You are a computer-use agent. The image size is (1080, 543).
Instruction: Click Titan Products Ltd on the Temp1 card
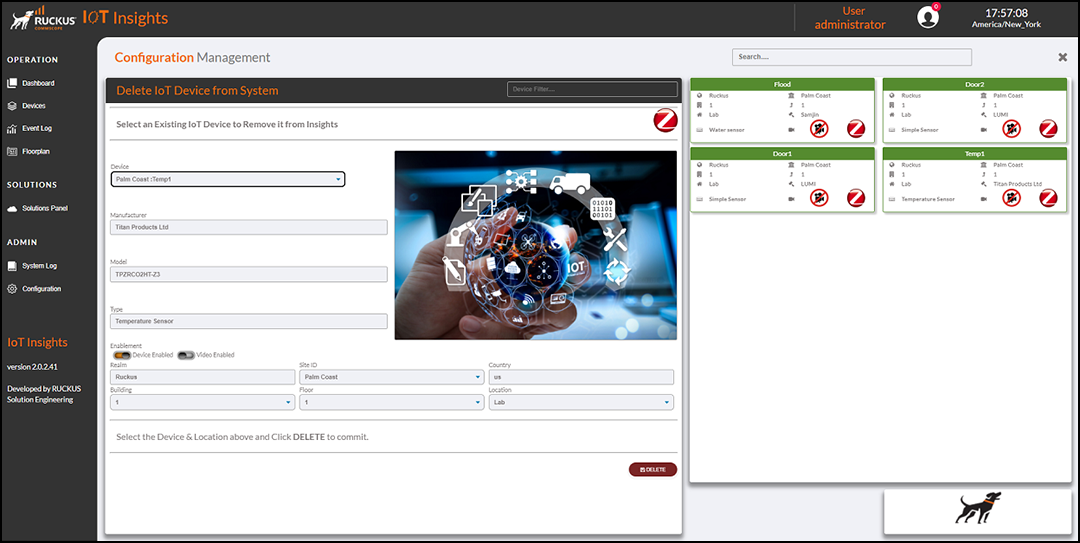pyautogui.click(x=1017, y=185)
